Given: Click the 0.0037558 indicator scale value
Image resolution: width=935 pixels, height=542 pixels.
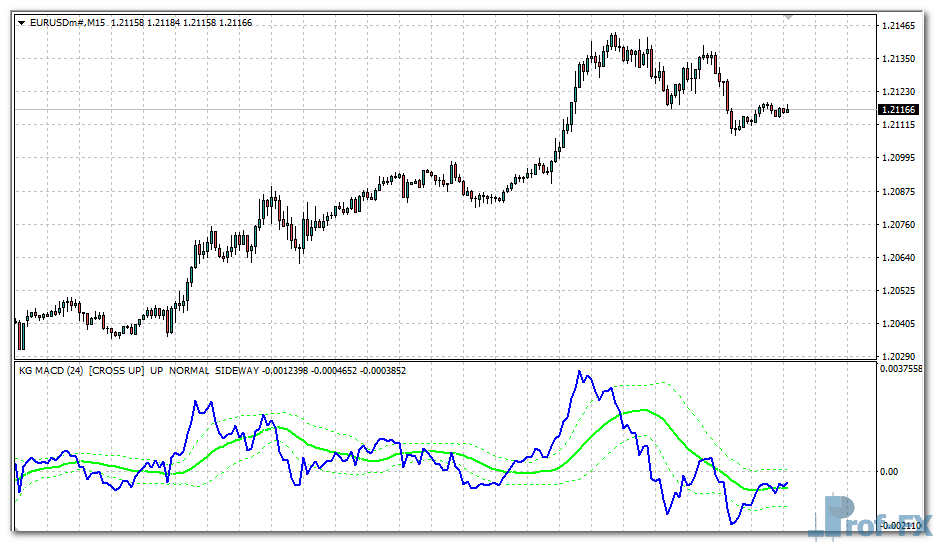Looking at the screenshot, I should pyautogui.click(x=903, y=368).
